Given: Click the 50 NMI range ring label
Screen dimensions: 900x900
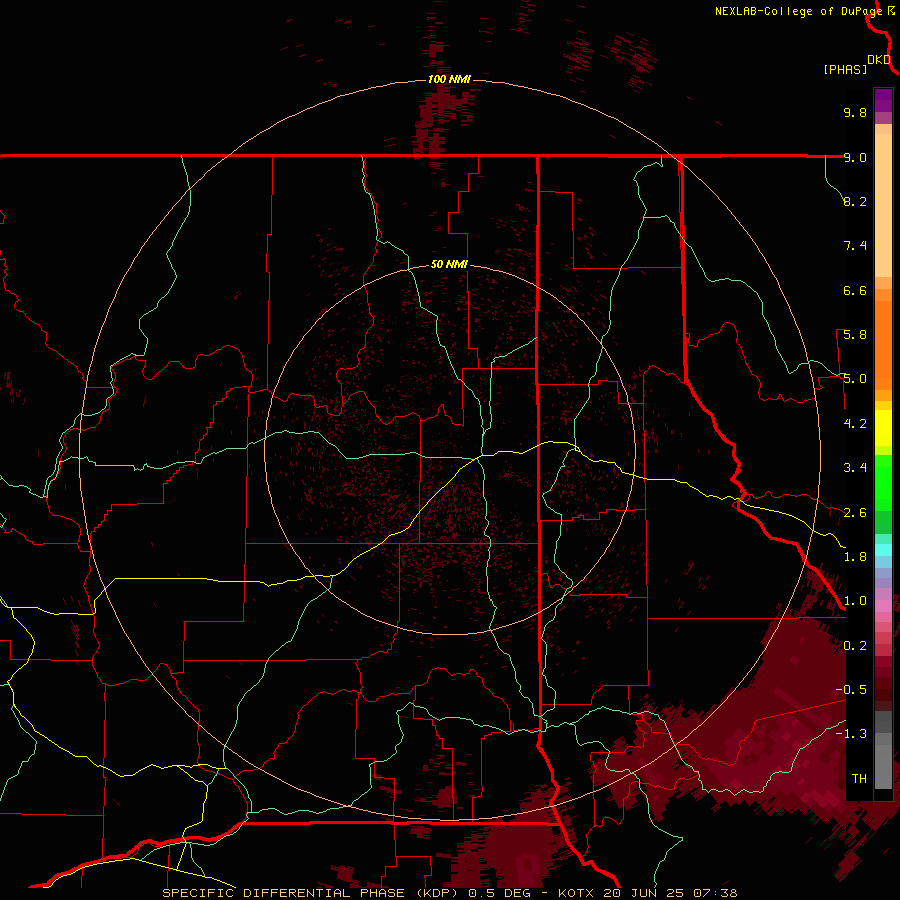Looking at the screenshot, I should point(449,265).
